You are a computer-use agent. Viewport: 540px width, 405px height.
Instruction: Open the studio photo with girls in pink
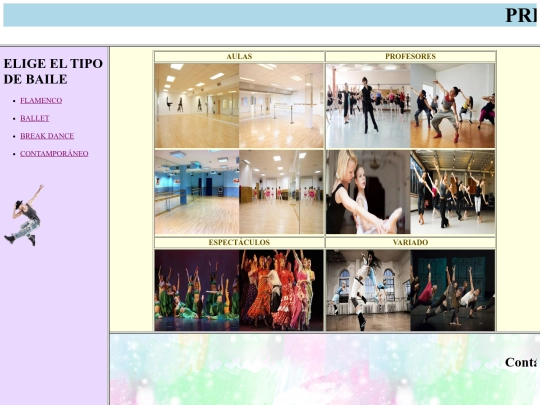coord(281,192)
